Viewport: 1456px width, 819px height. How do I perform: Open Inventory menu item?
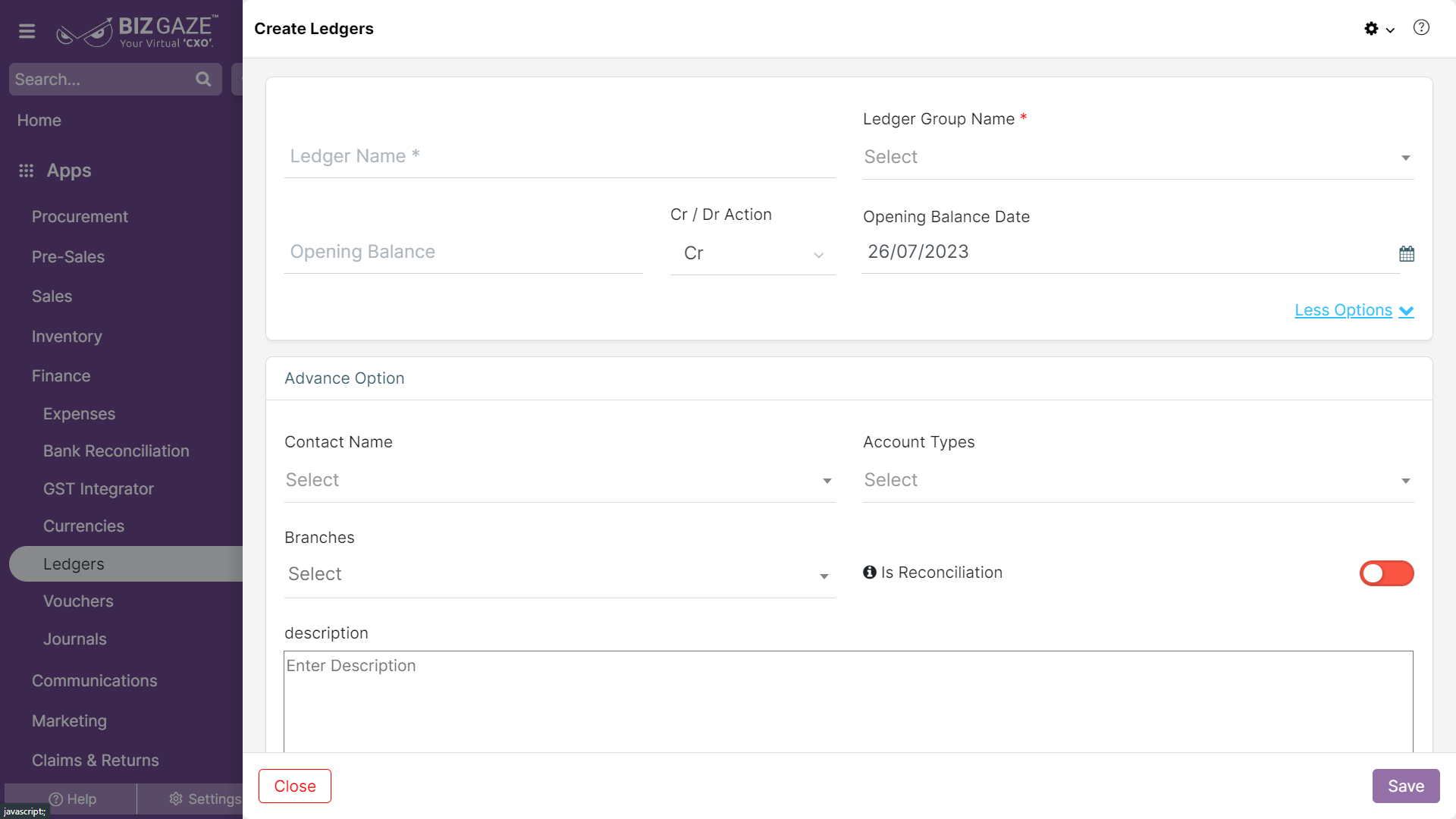(x=67, y=337)
